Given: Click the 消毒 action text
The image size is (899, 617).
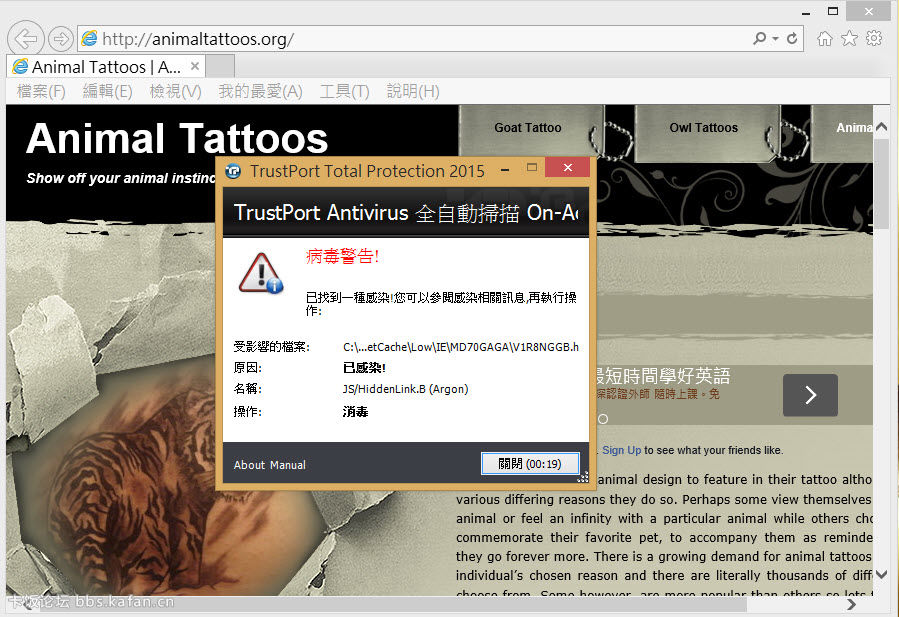Looking at the screenshot, I should [x=355, y=412].
